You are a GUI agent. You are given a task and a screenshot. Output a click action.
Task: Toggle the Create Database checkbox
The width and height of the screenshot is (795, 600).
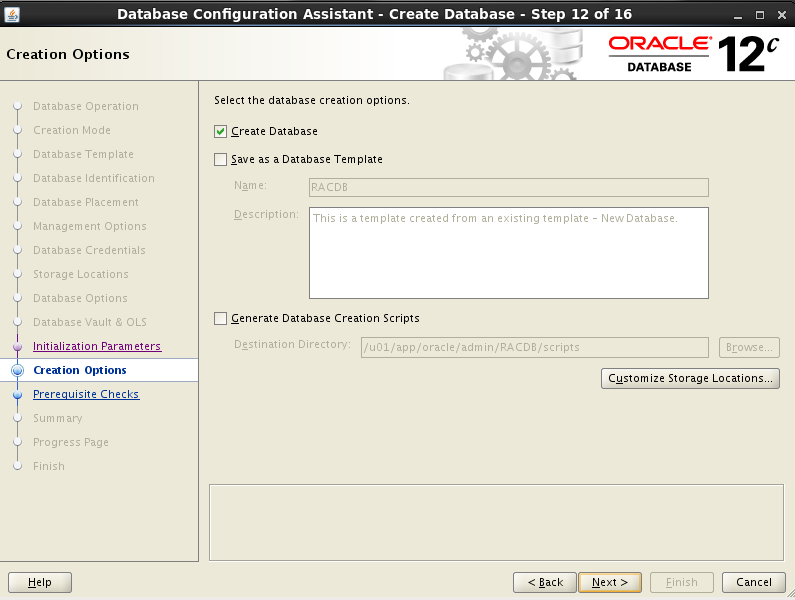[221, 131]
